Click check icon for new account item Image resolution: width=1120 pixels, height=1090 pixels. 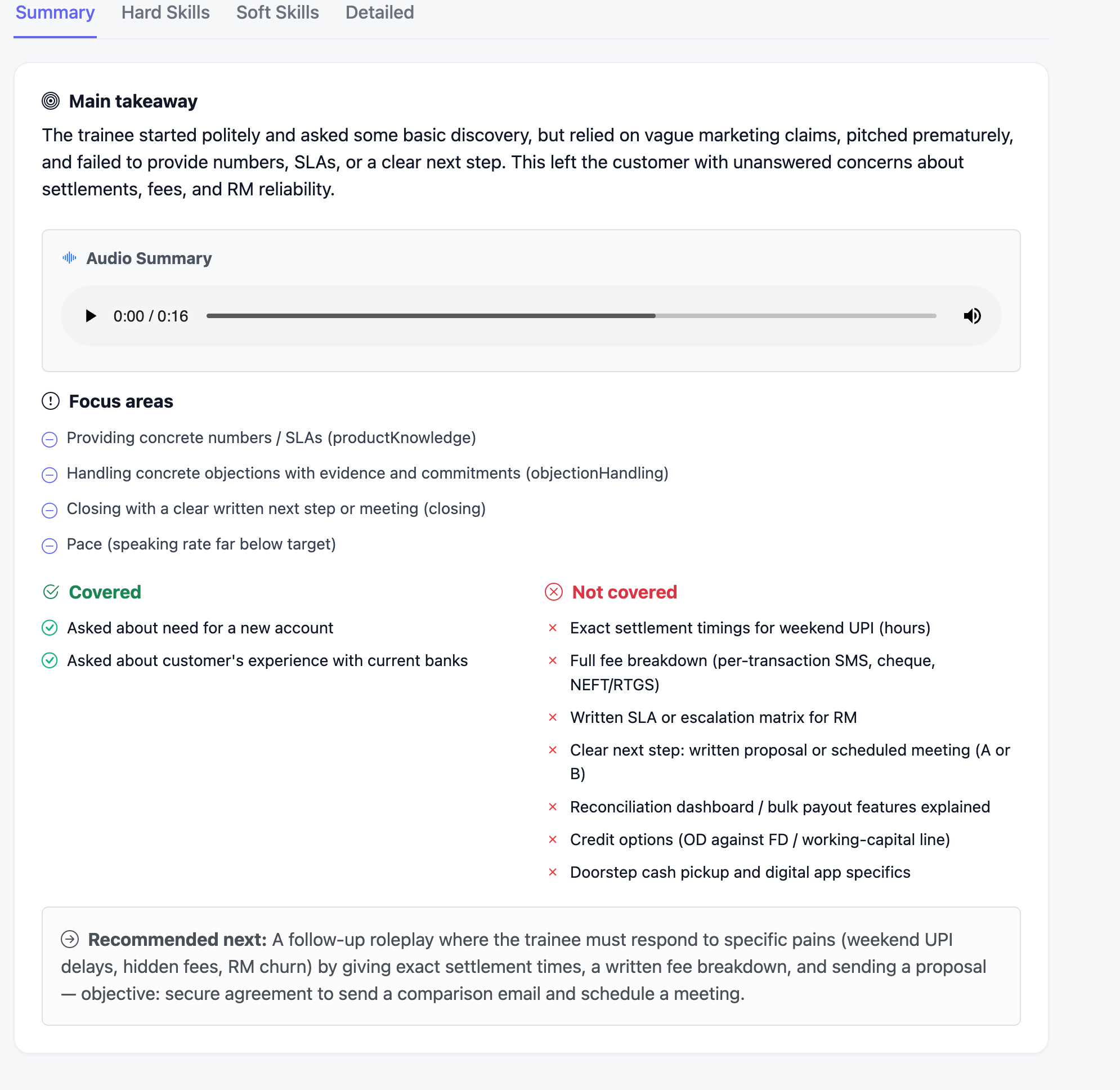(50, 628)
